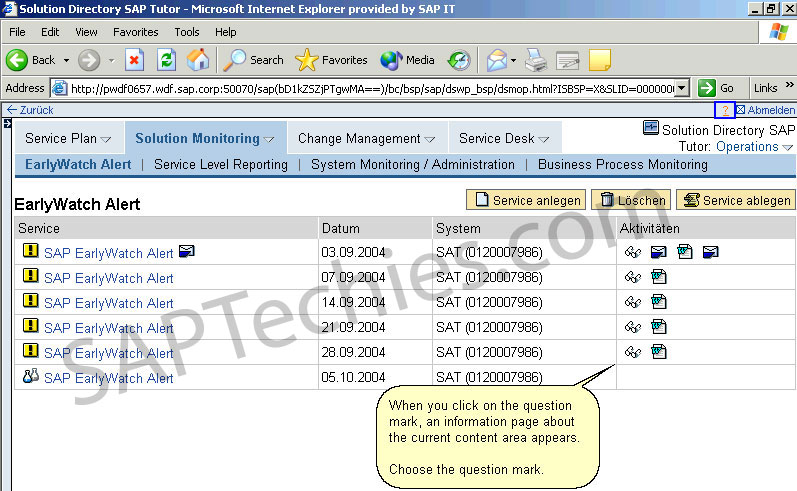Open the Tools menu
Screen dimensions: 797x491
[x=187, y=32]
